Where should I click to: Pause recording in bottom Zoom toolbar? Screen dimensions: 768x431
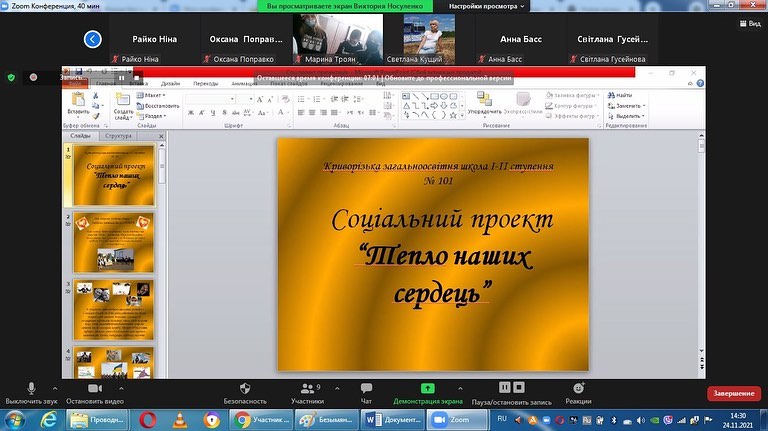click(504, 387)
